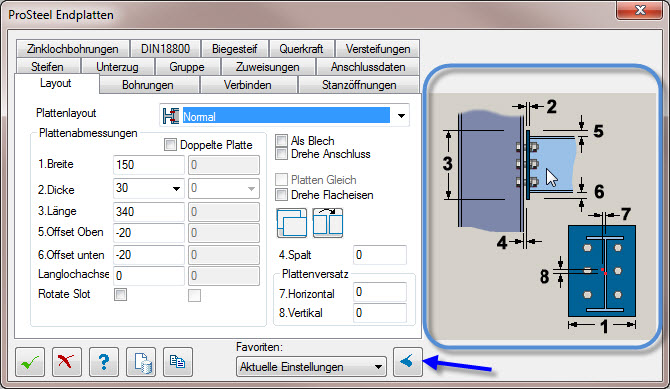Confirm with the green checkmark button
The height and width of the screenshot is (389, 670).
click(x=30, y=362)
